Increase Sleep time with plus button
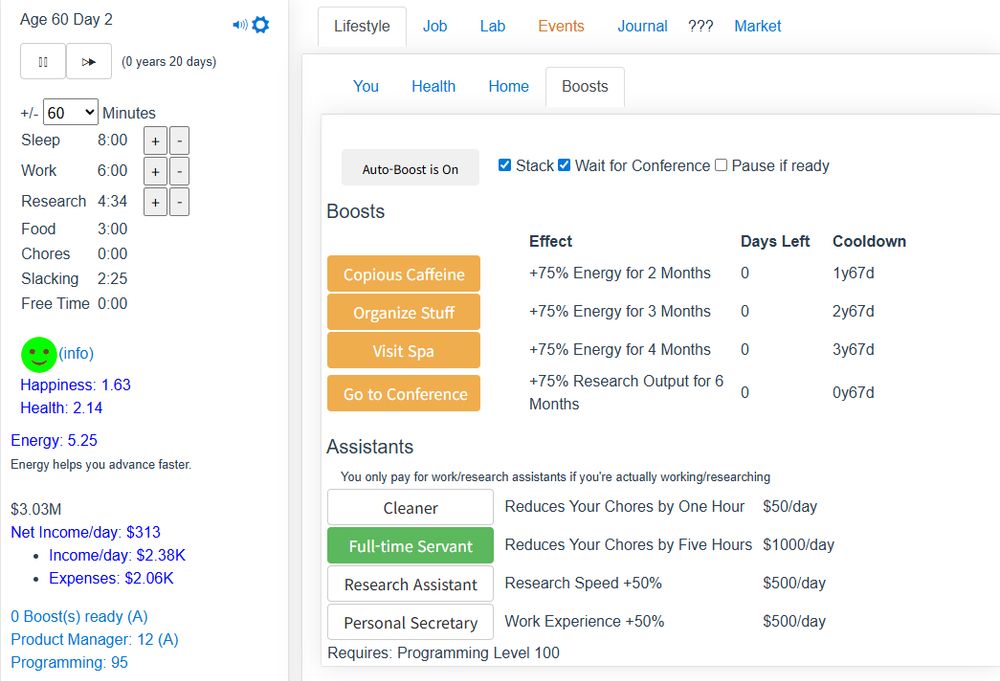This screenshot has width=1000, height=681. (155, 141)
